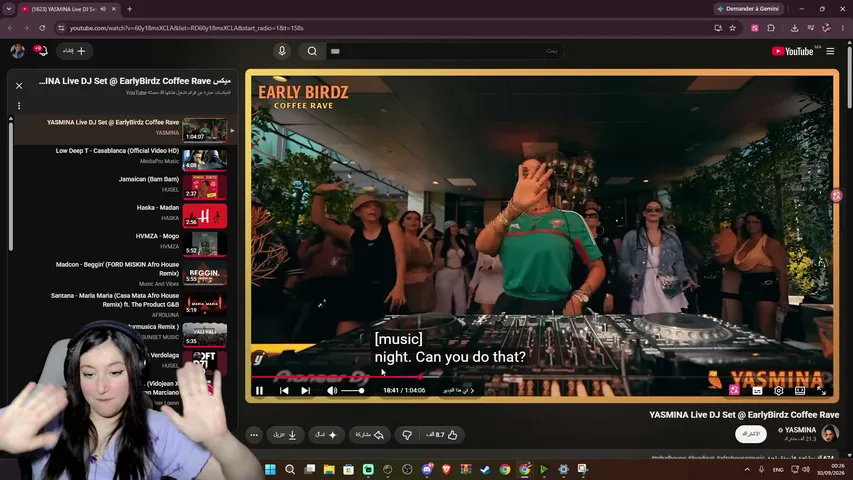Image resolution: width=853 pixels, height=480 pixels.
Task: Skip to next video in player
Action: pos(306,390)
